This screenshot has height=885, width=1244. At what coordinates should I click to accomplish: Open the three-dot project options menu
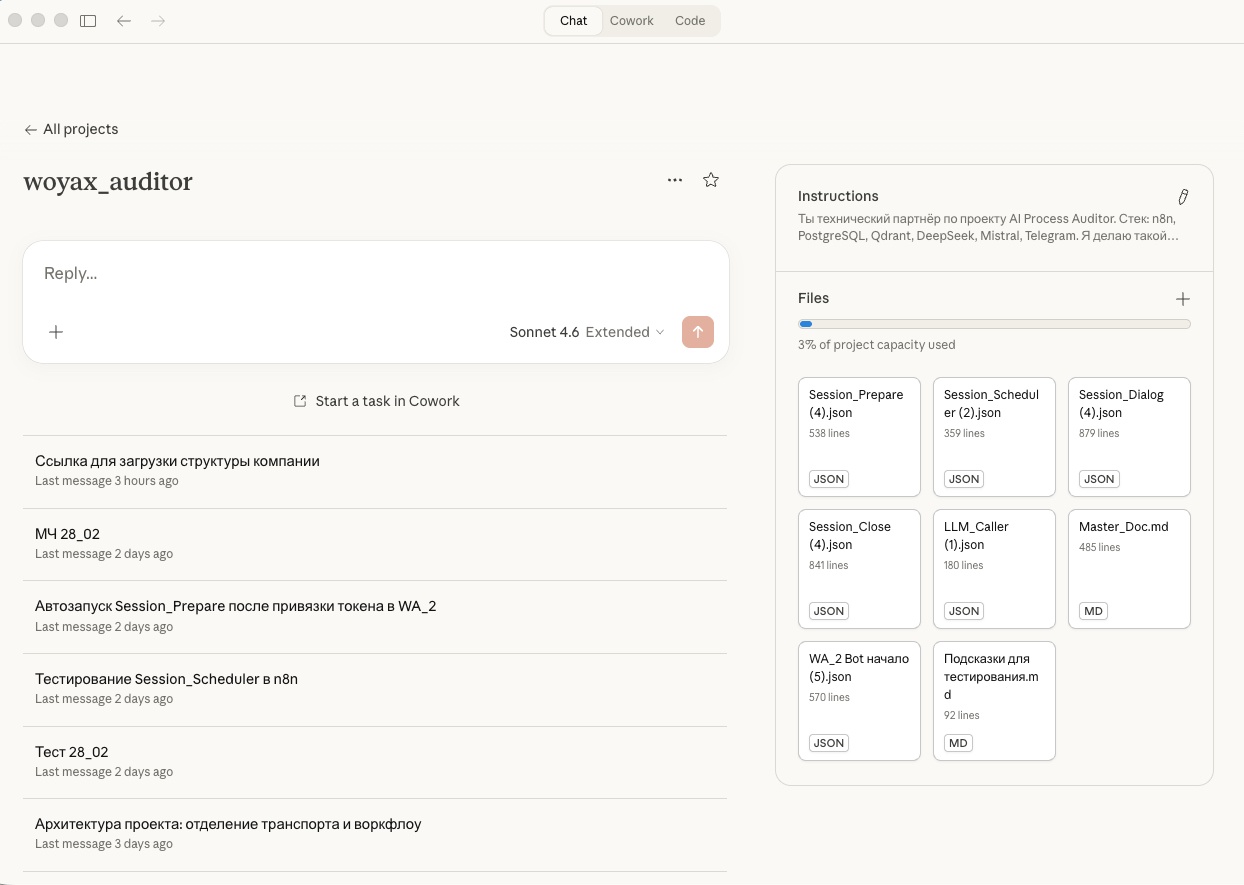675,180
